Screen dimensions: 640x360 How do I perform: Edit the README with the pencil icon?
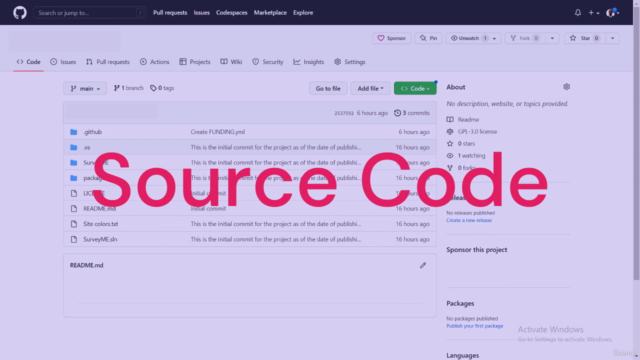click(x=423, y=265)
